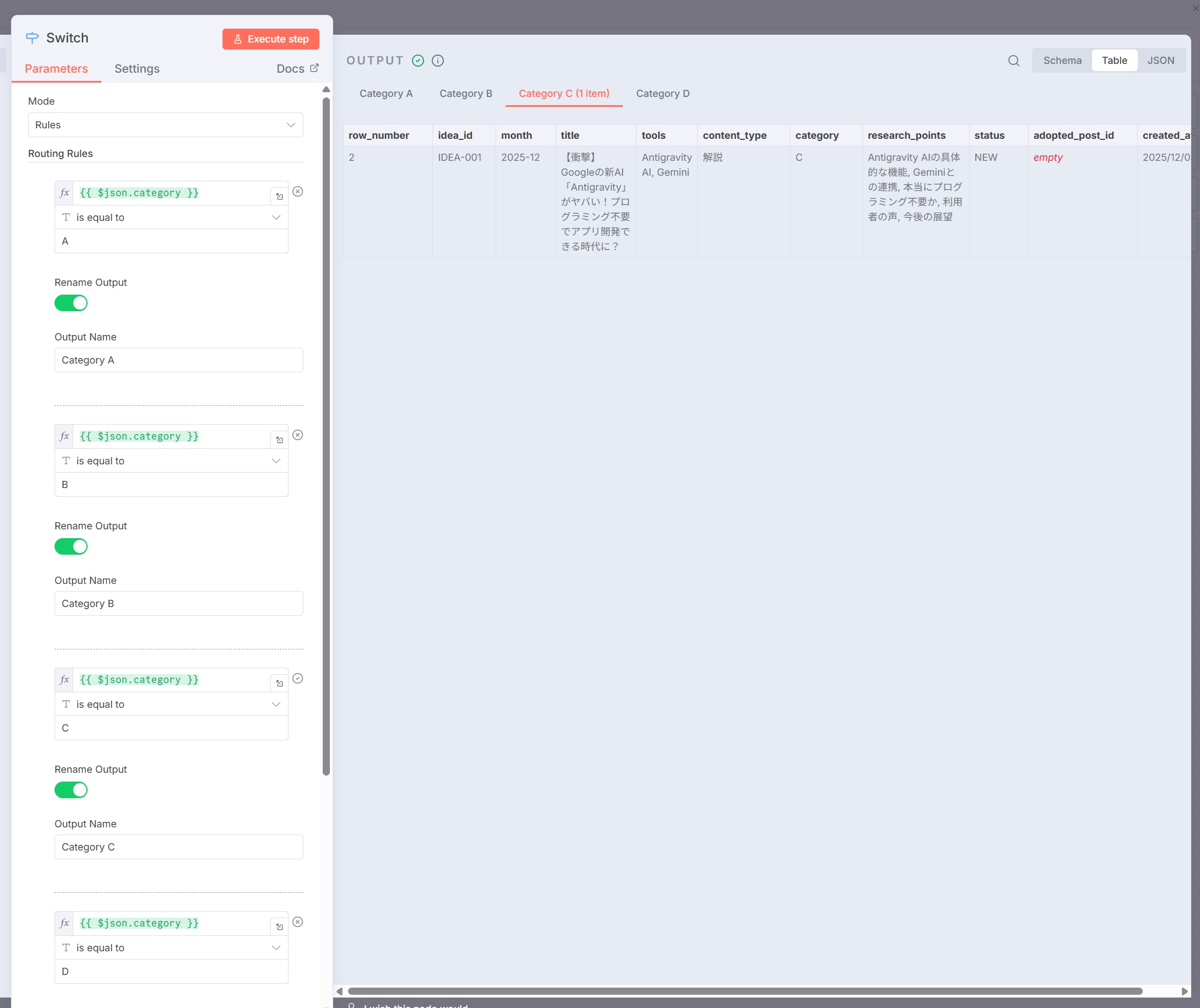Remove the category D routing rule
The height and width of the screenshot is (1008, 1200).
(298, 922)
